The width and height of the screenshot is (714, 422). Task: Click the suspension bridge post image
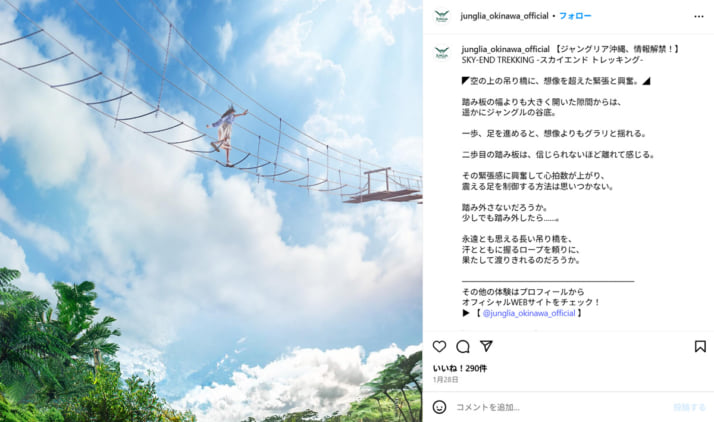[211, 211]
